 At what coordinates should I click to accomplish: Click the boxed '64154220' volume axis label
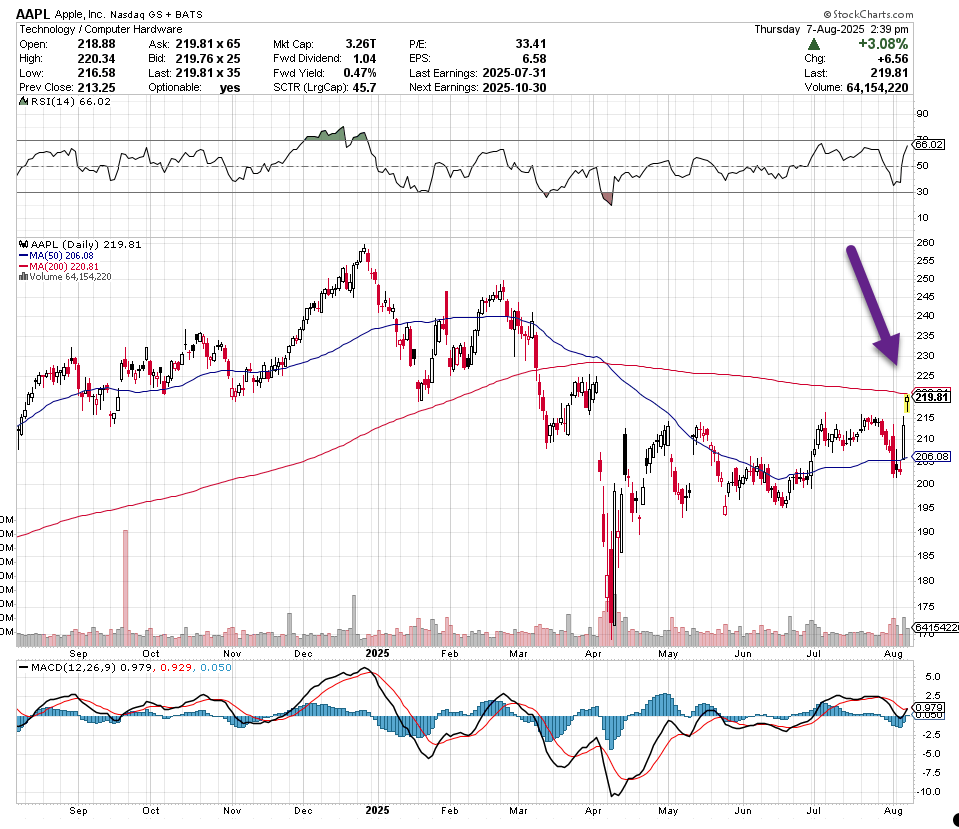pyautogui.click(x=936, y=628)
